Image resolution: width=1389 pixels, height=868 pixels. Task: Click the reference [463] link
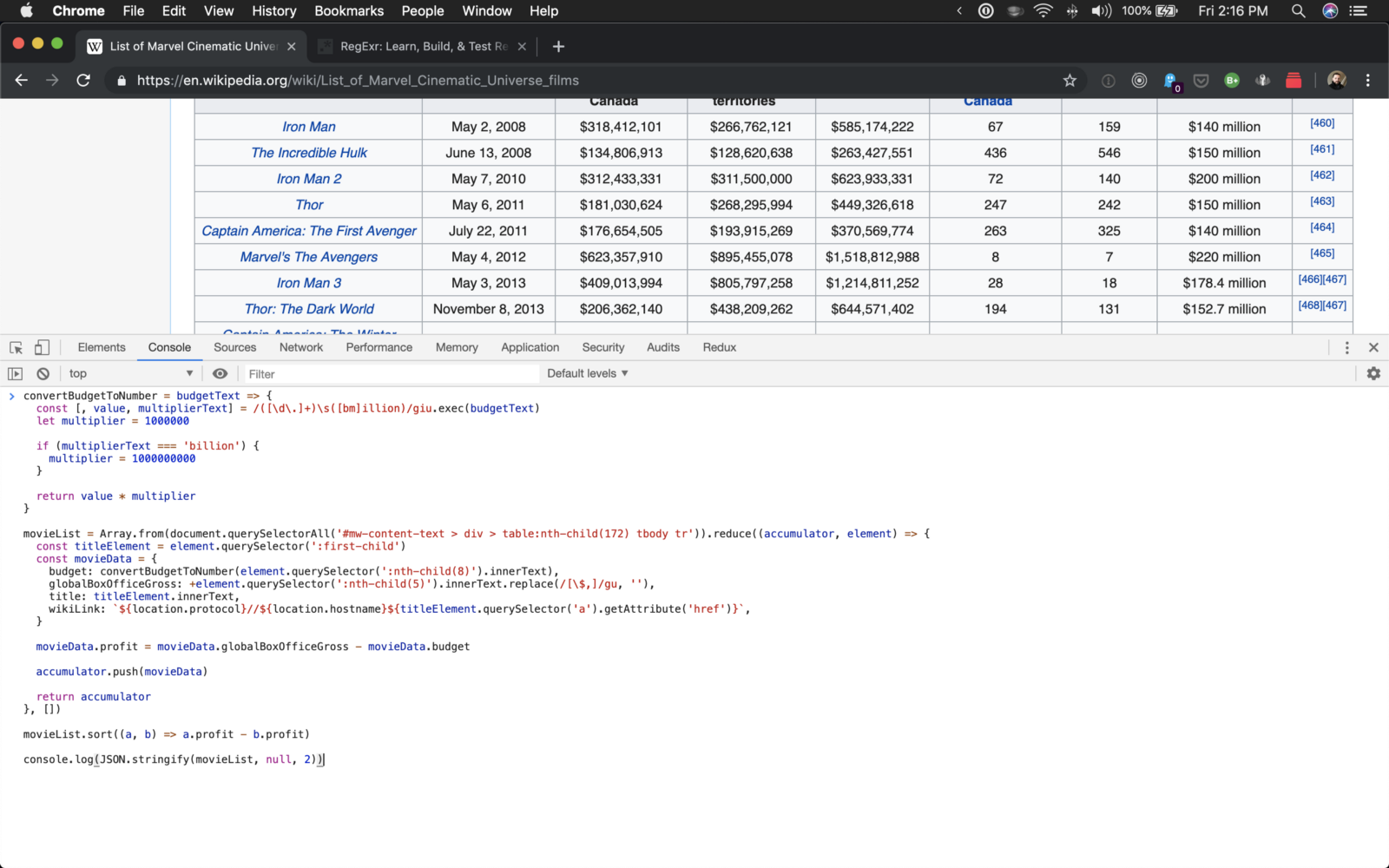(1322, 201)
